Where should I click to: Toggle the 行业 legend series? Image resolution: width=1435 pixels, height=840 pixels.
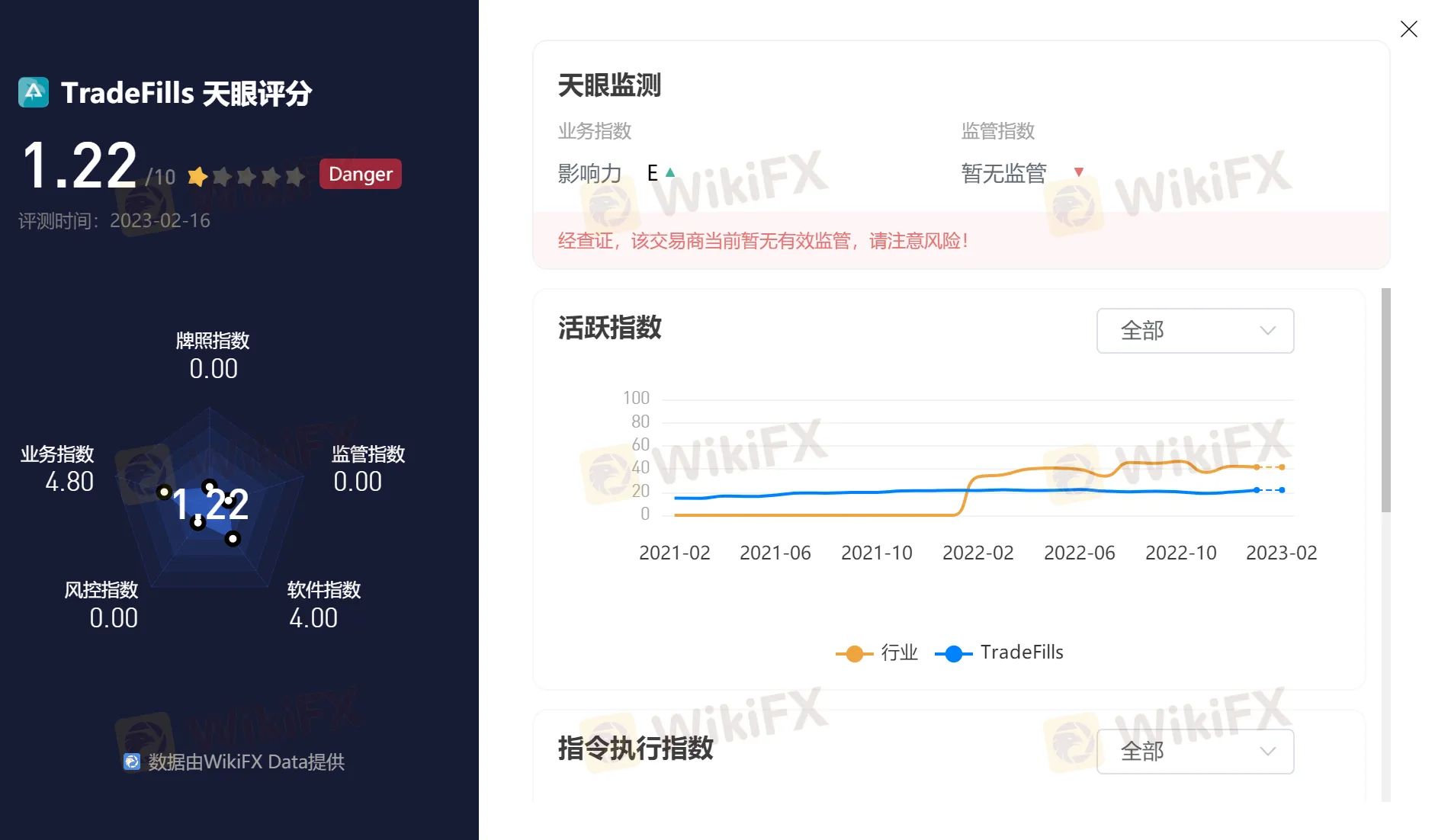[x=877, y=653]
